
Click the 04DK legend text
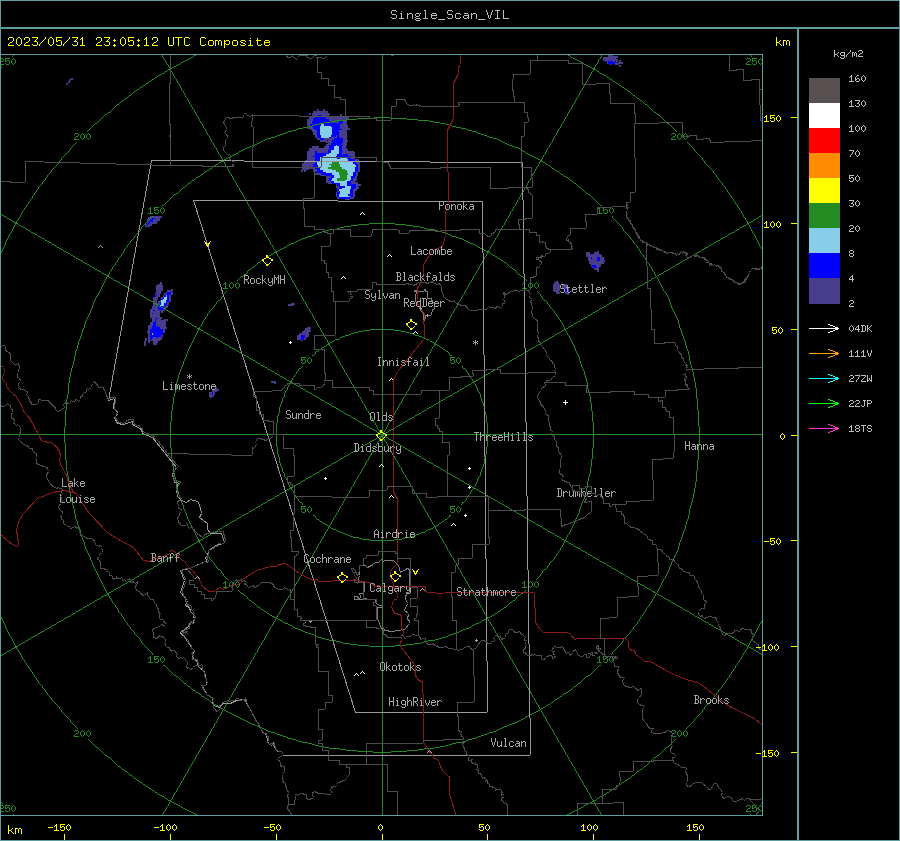860,328
